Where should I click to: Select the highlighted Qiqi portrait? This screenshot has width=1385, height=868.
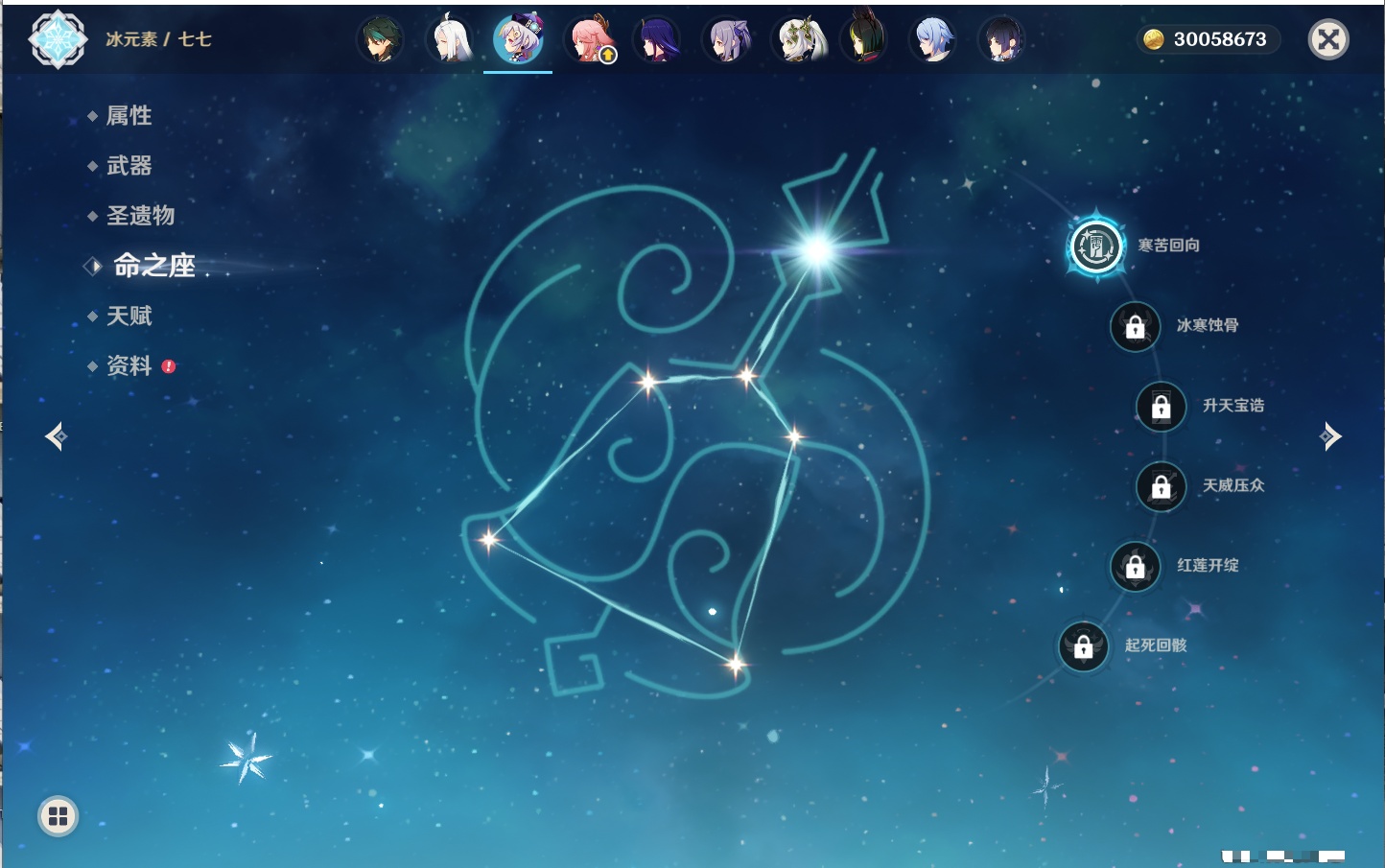click(518, 38)
